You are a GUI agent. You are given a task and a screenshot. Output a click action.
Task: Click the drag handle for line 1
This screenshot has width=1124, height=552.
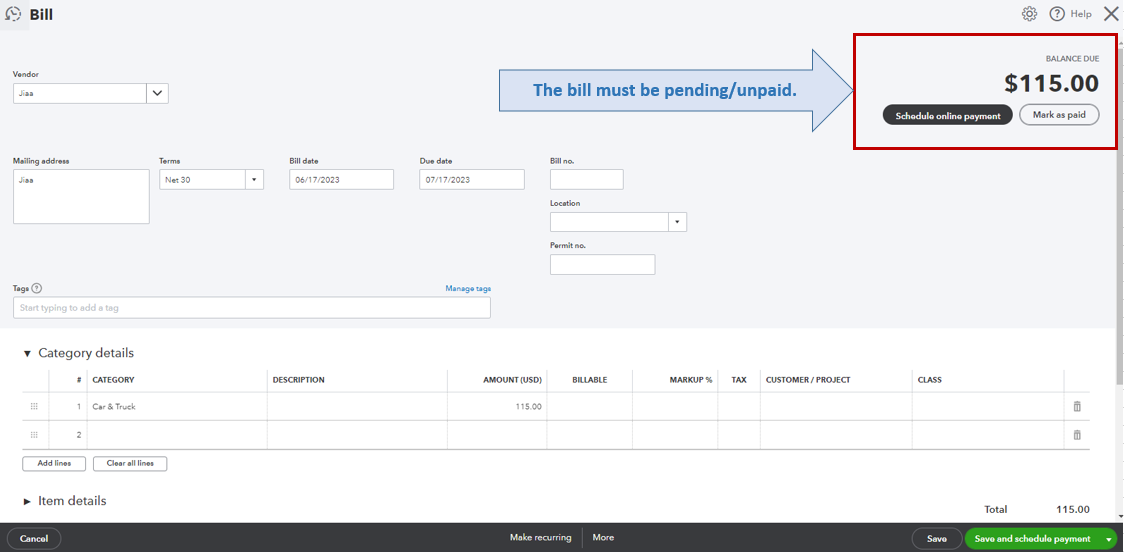click(34, 407)
